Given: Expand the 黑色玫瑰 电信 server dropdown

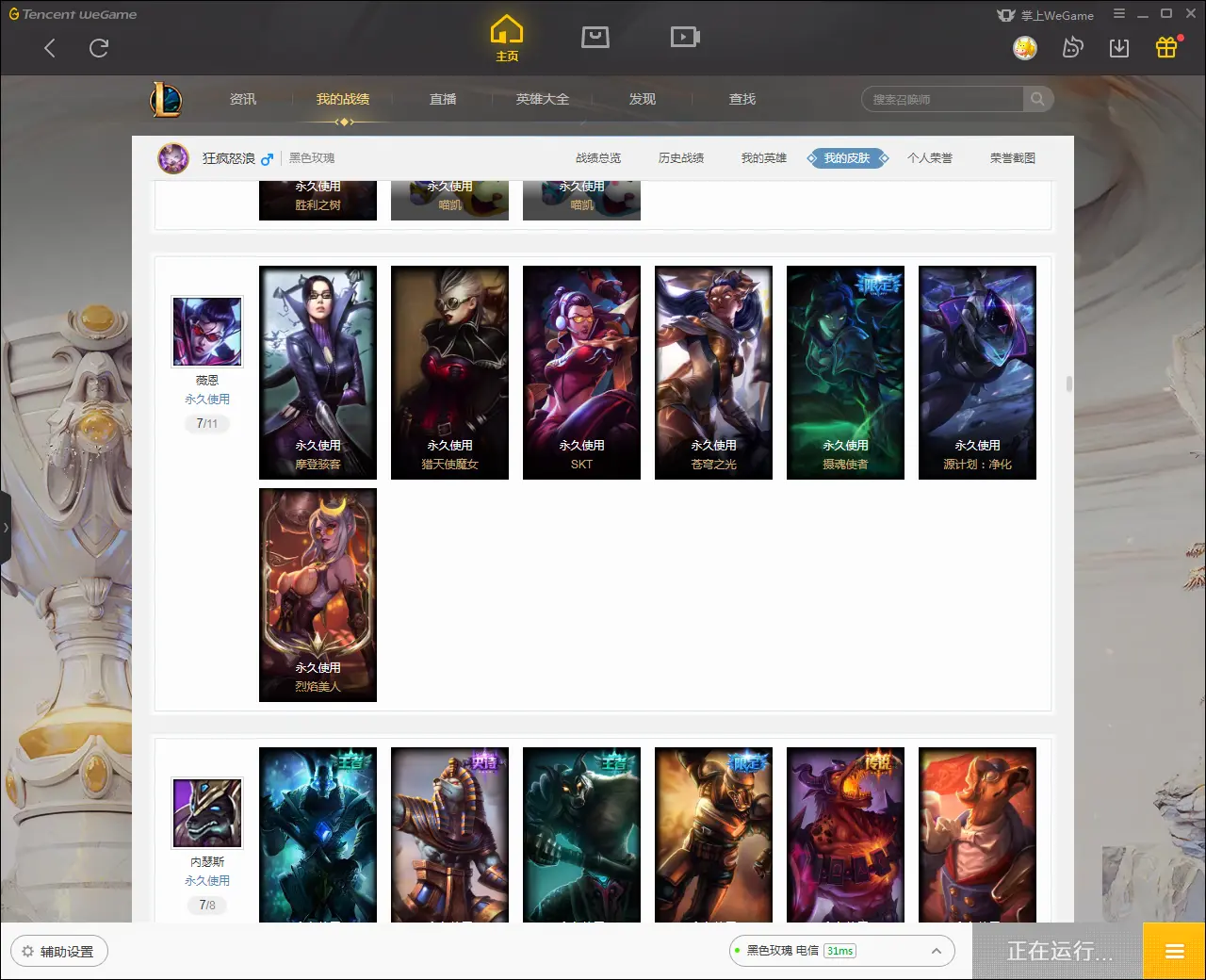Looking at the screenshot, I should click(842, 951).
